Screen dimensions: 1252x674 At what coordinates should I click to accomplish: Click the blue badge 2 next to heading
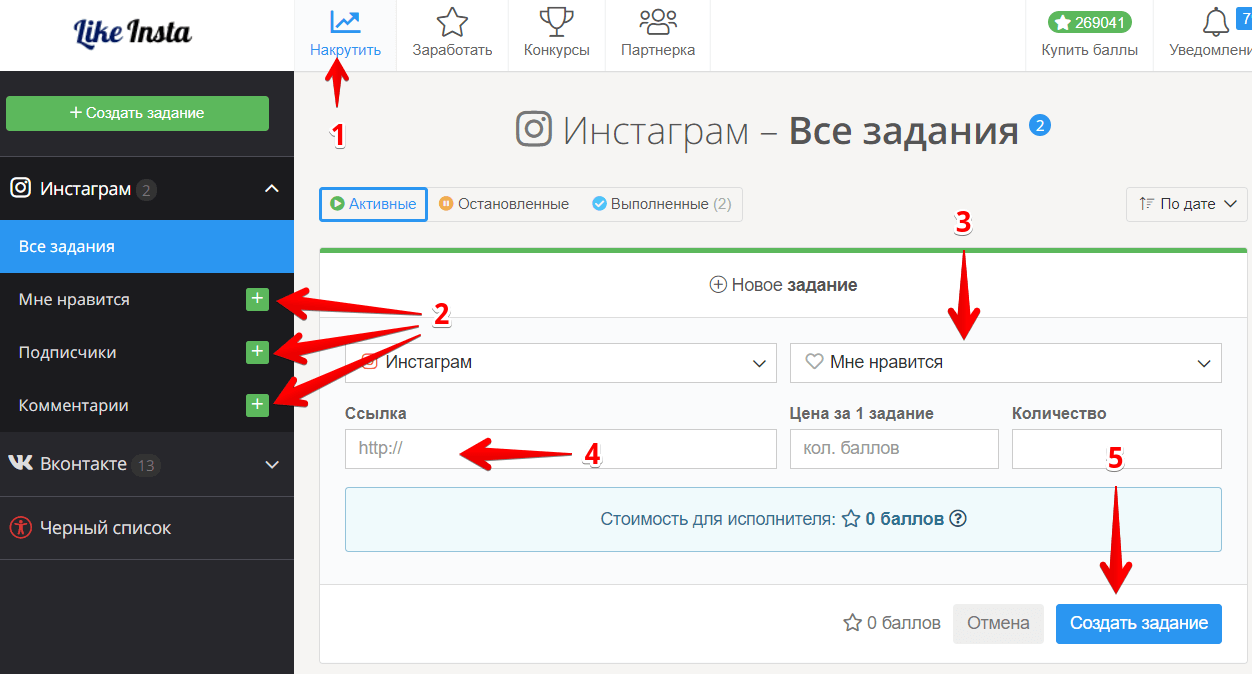1040,125
